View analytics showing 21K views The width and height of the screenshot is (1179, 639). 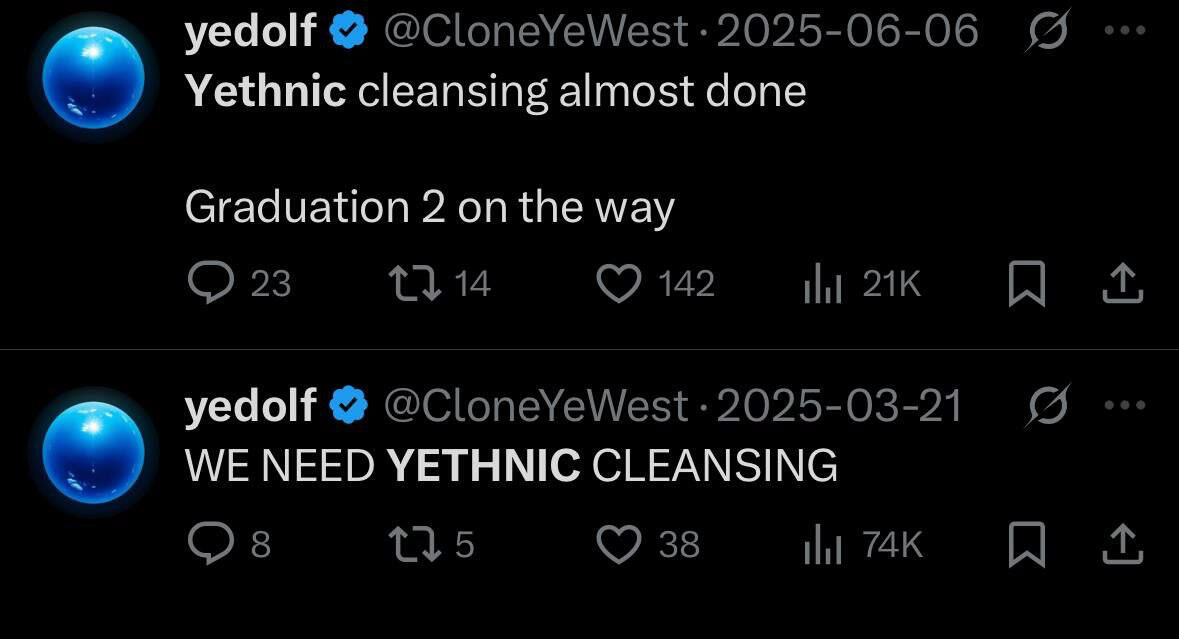(x=824, y=285)
